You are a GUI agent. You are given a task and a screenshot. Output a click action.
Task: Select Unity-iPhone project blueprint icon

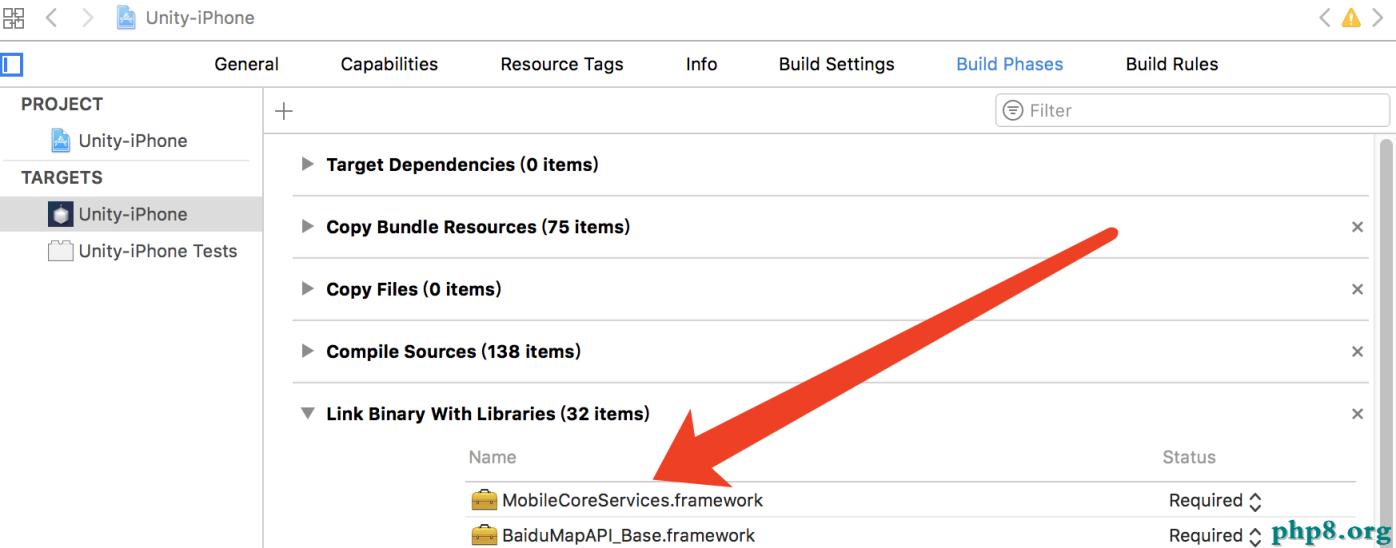61,141
